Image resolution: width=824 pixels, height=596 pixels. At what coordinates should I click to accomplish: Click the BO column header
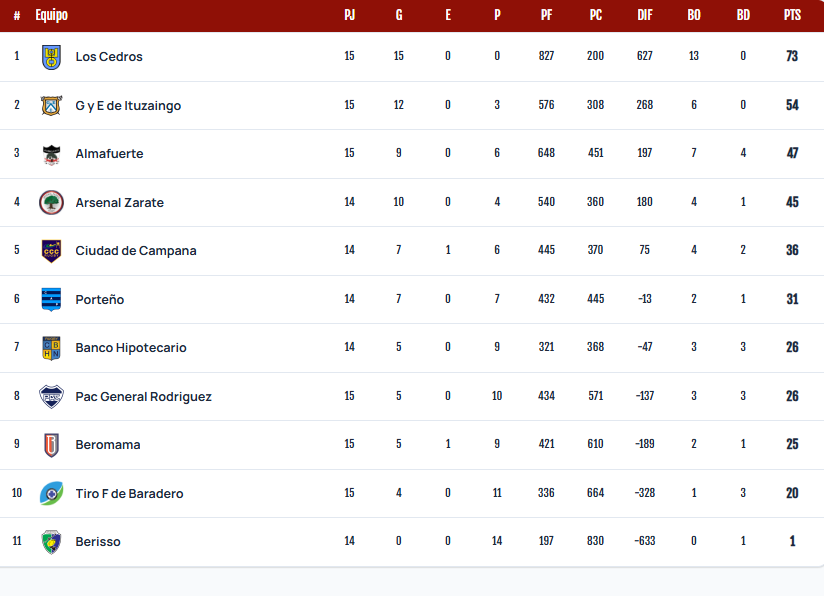[694, 15]
